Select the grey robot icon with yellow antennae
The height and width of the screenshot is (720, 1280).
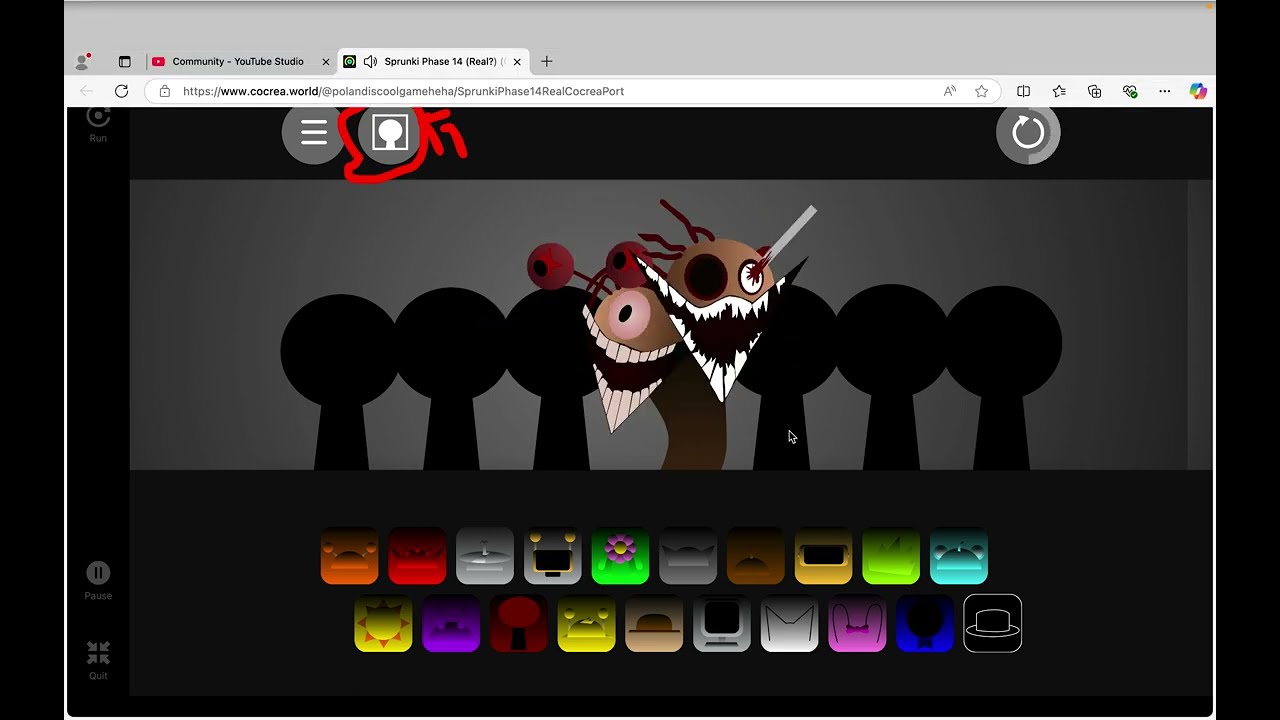click(553, 556)
